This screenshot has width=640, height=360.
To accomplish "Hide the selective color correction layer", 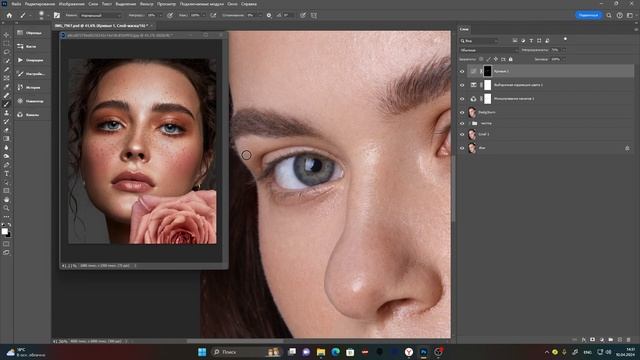I will click(462, 85).
